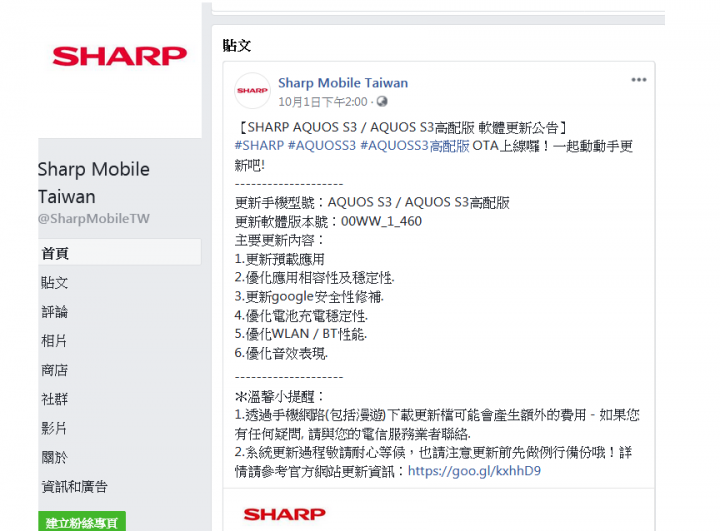Click the #AQUOSS3高配版 hashtag
Viewport: 720px width, 531px height.
pyautogui.click(x=415, y=146)
